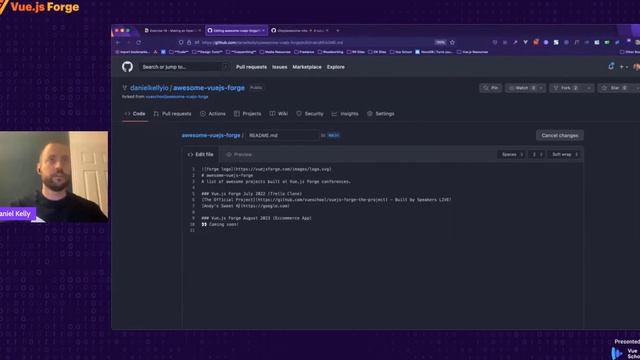The image size is (640, 360).
Task: Click editor line '### Vue.js Forge August 2022 (Ecommerce App)'
Action: click(256, 218)
